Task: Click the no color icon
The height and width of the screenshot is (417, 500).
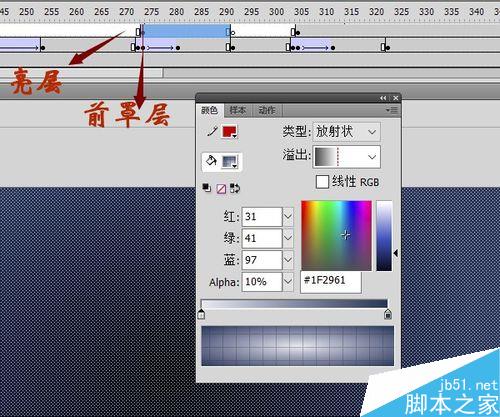Action: click(x=221, y=189)
